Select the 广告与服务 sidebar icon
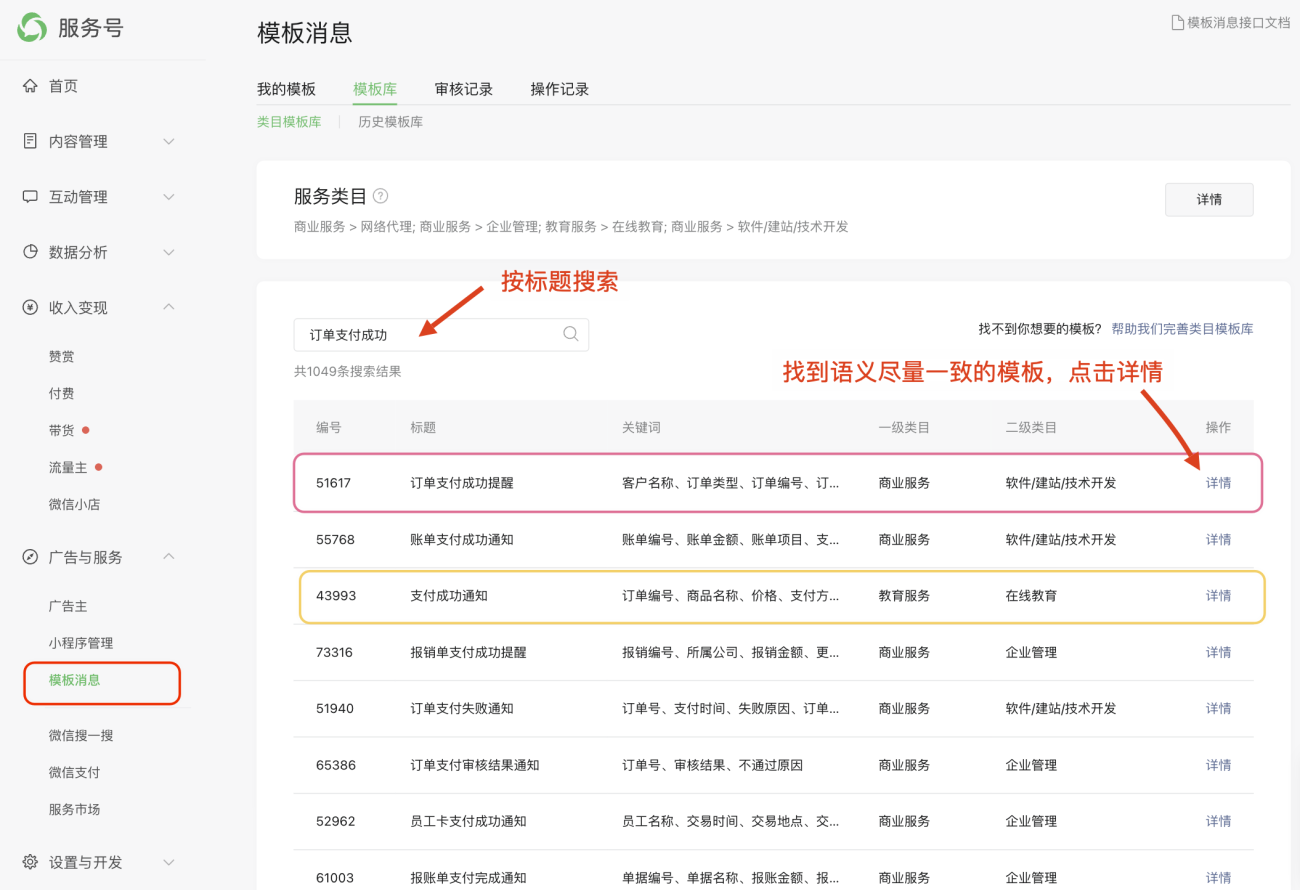 tap(31, 557)
